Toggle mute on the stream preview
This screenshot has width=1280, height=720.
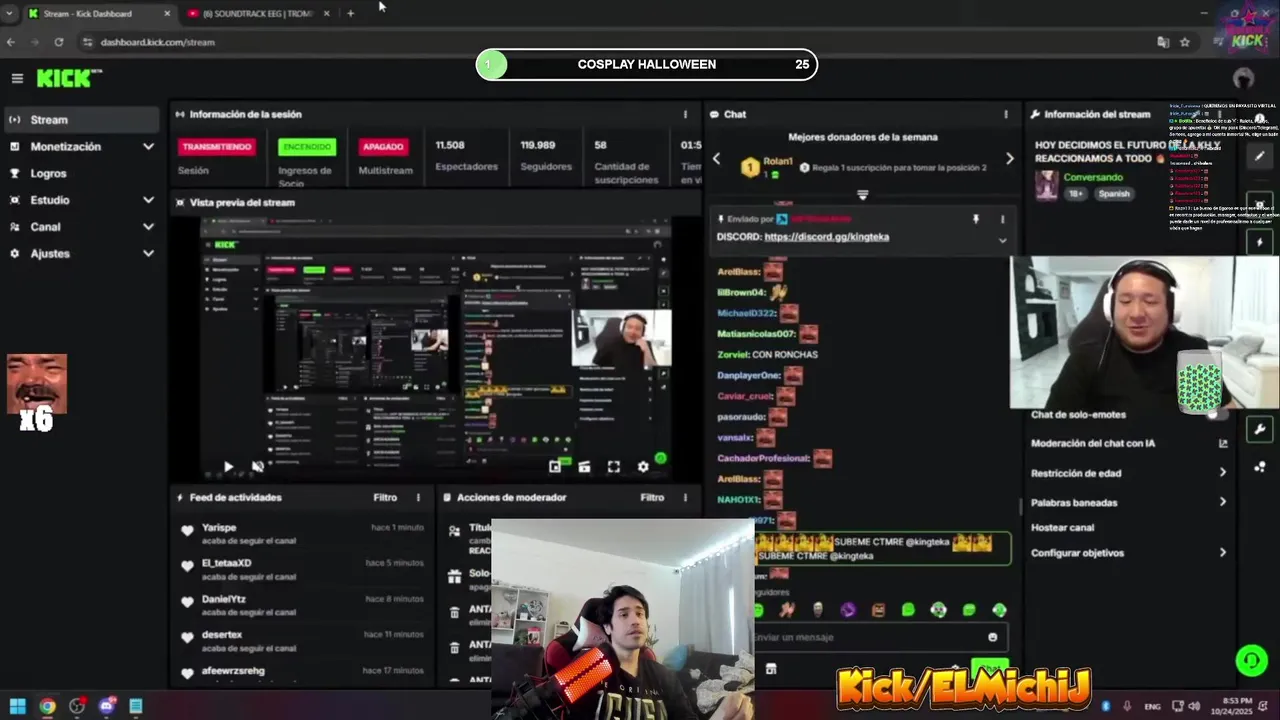257,466
